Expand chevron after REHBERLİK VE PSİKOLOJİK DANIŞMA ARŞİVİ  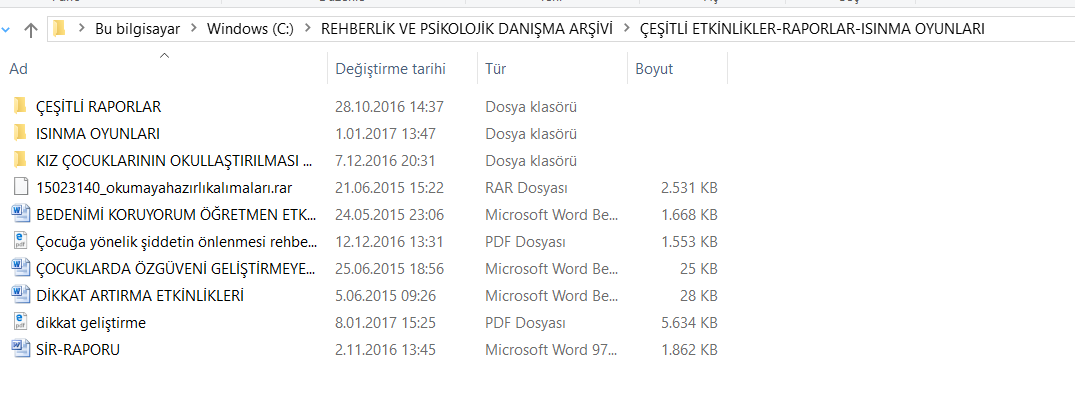[626, 29]
